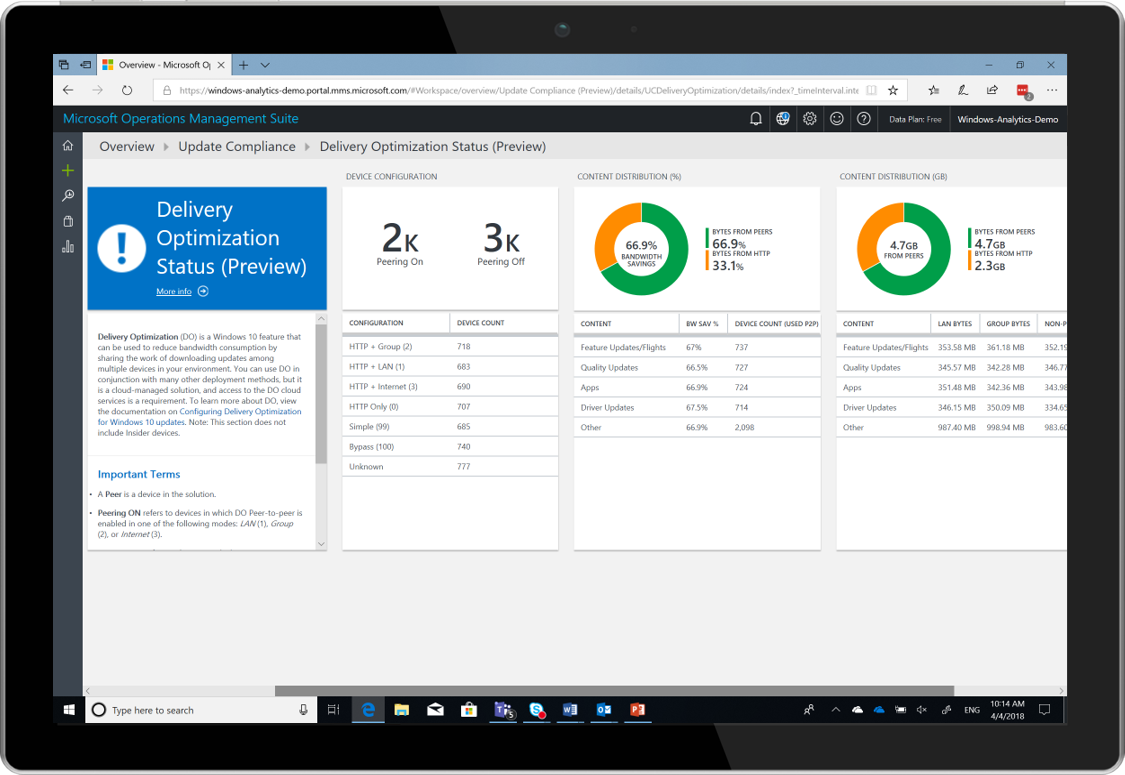
Task: Open the Windows-Analytics-Demo workspace selector
Action: click(x=1009, y=118)
